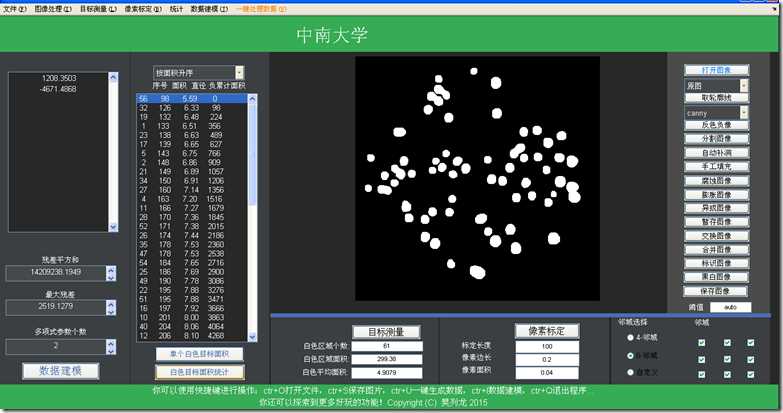The image size is (783, 413).
Task: Click the 腐蚀图像 button
Action: [716, 180]
